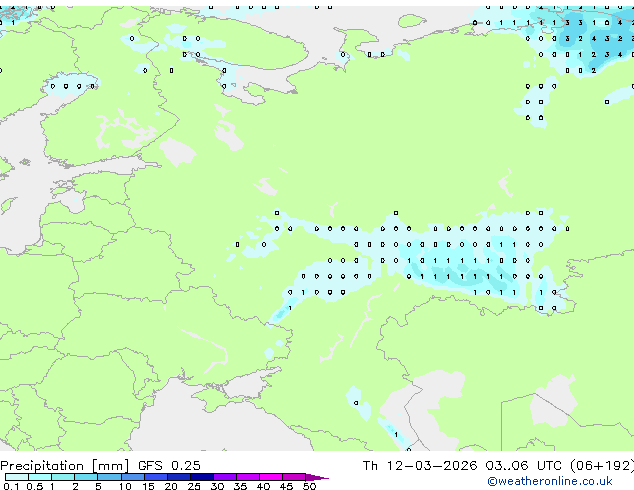Click the legend label "35"

point(240,486)
